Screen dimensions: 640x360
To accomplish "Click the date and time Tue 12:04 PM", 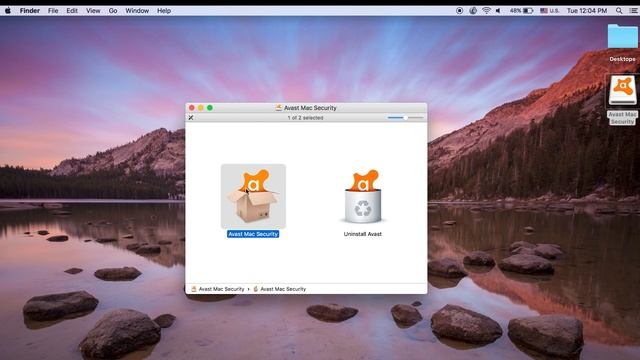I will point(587,11).
